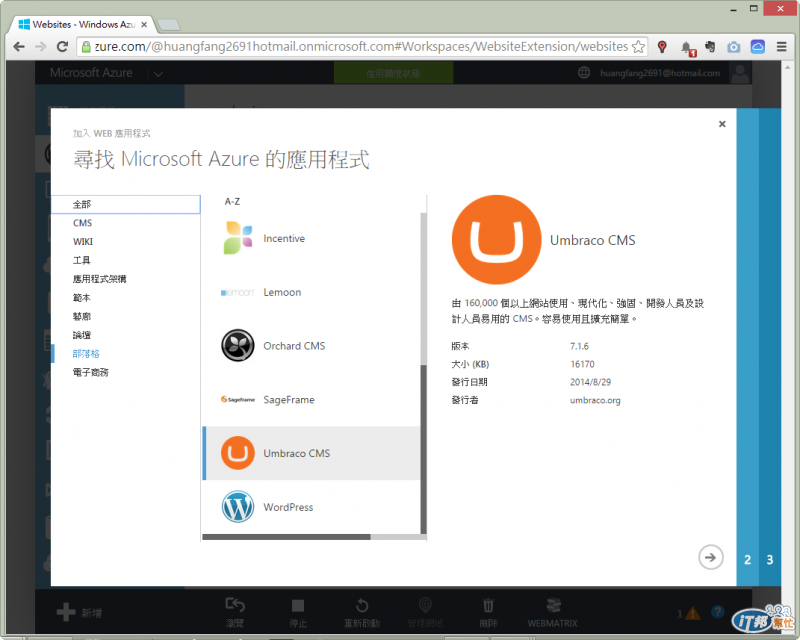Click the SageFrame entry text

coord(289,400)
